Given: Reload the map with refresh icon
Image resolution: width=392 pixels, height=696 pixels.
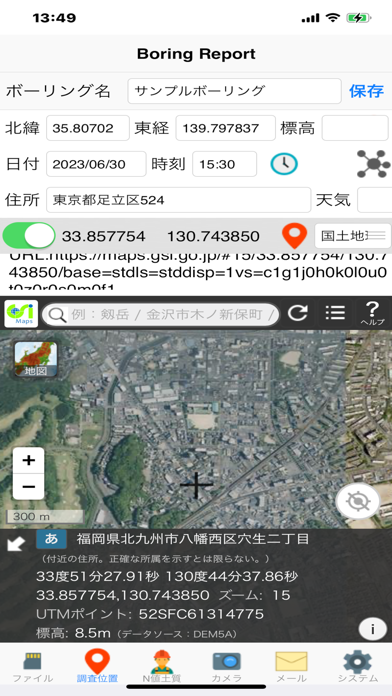Looking at the screenshot, I should click(x=297, y=313).
